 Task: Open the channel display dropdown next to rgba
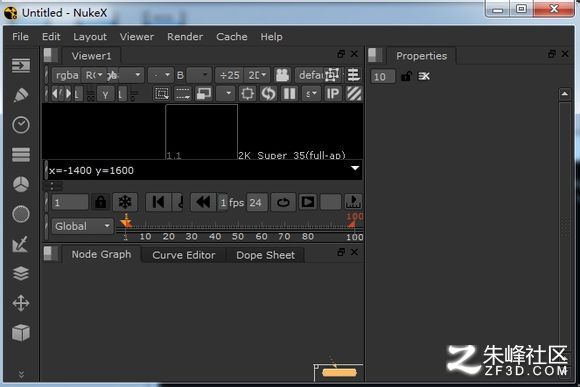pyautogui.click(x=94, y=75)
